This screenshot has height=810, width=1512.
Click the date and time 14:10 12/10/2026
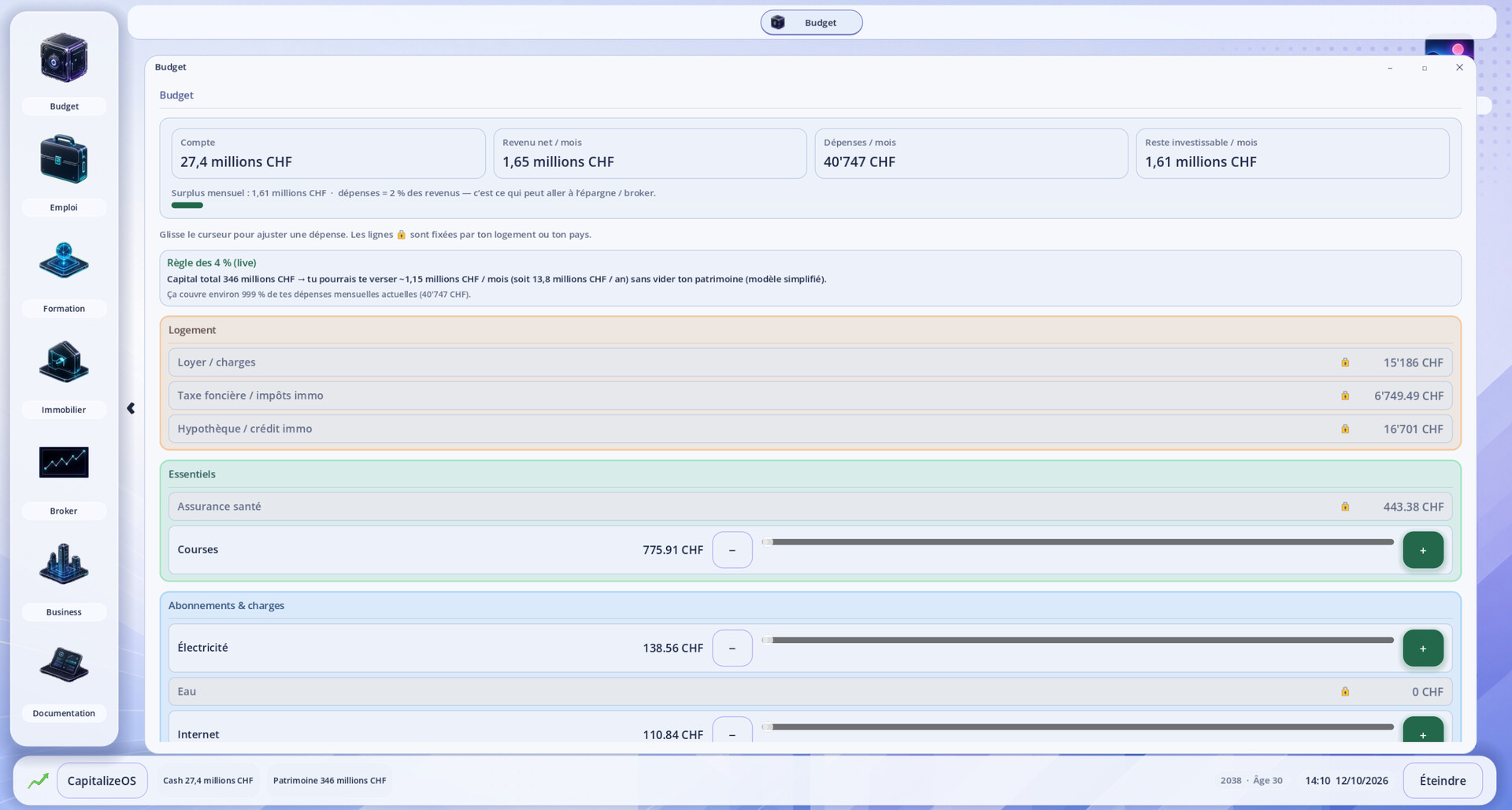tap(1347, 781)
